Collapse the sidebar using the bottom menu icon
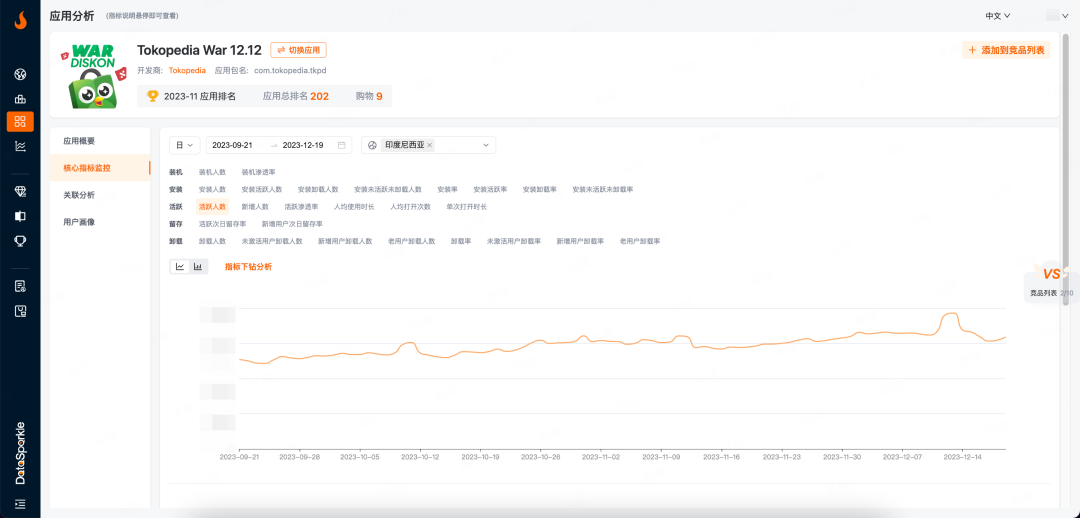 (20, 503)
